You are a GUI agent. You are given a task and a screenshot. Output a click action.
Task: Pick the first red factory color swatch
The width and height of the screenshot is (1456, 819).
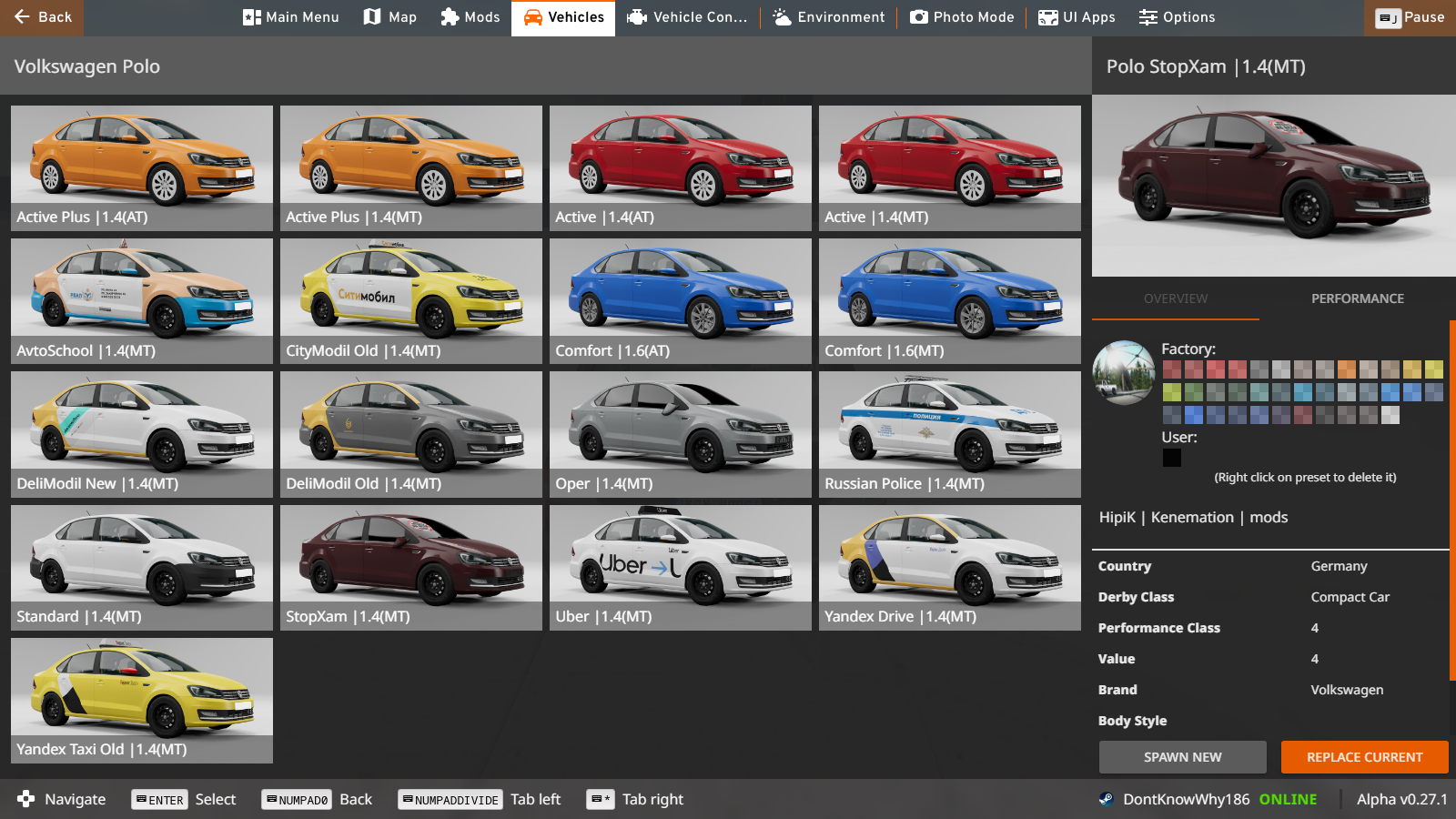pos(1172,369)
